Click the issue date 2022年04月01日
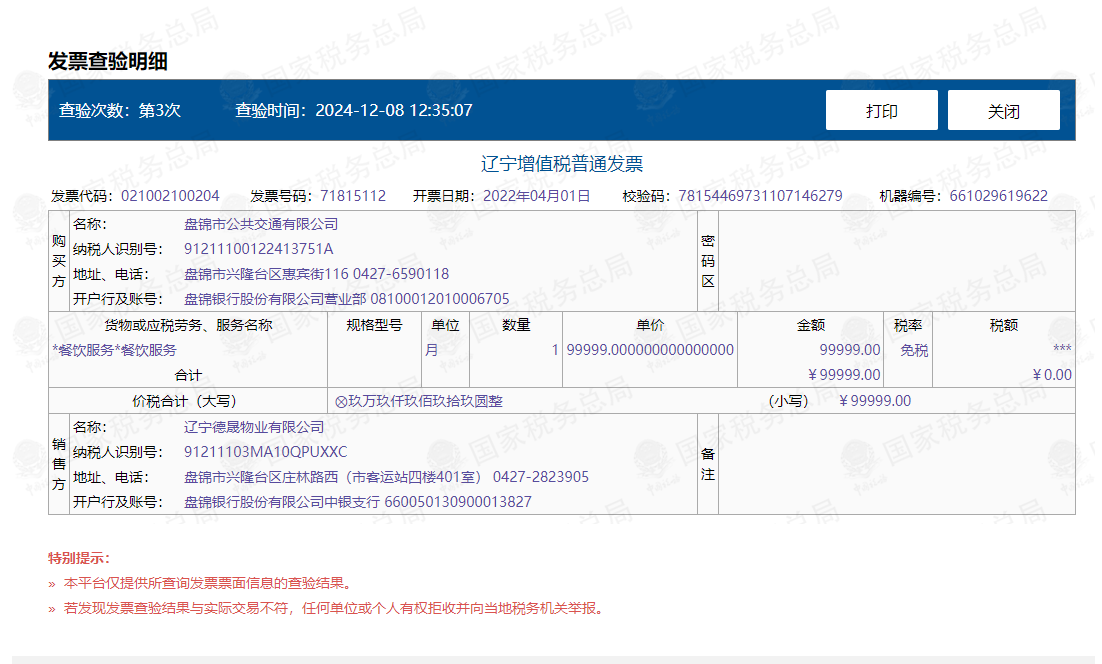Image resolution: width=1102 pixels, height=664 pixels. (536, 196)
